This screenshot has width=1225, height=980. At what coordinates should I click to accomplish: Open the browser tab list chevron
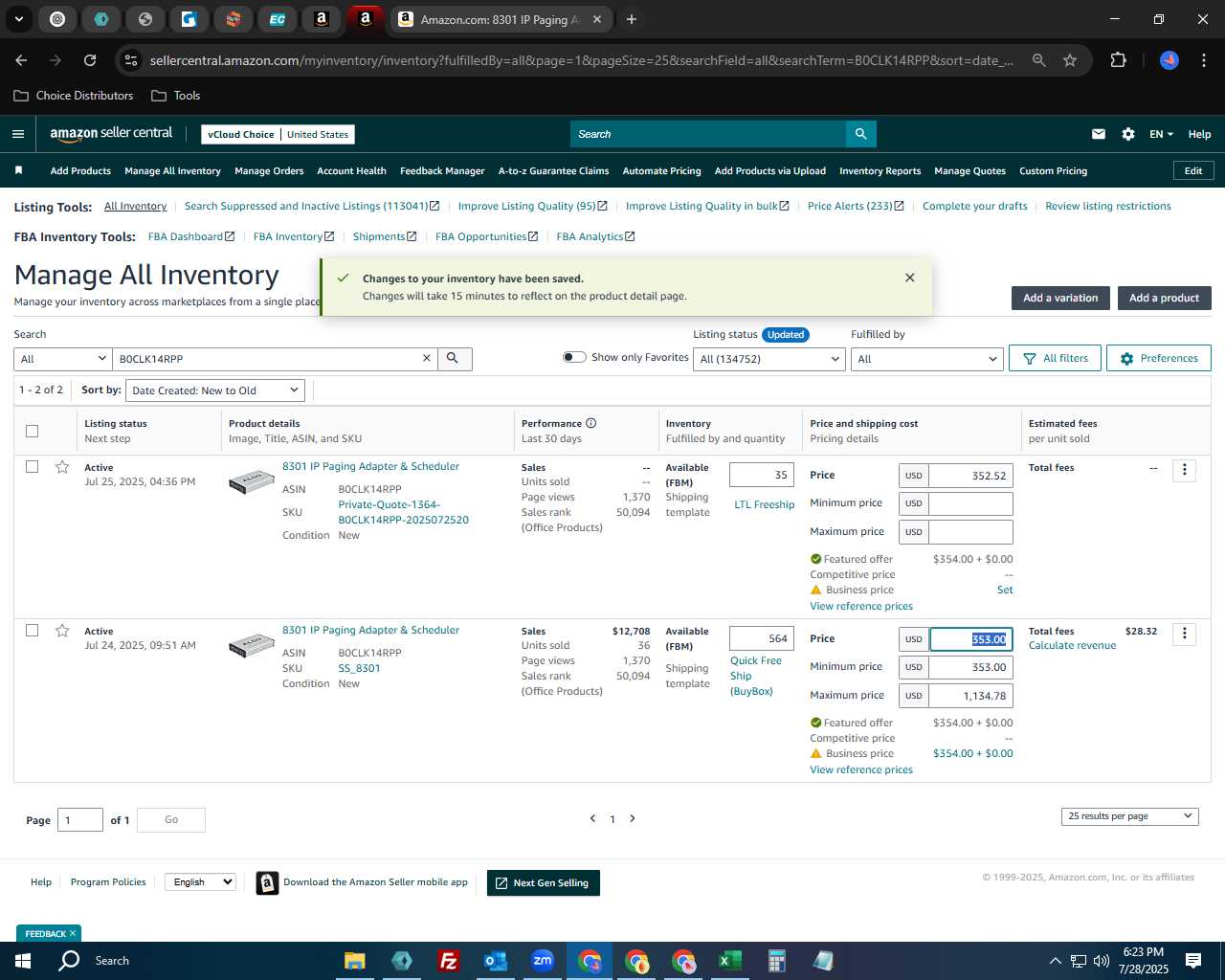click(x=18, y=19)
